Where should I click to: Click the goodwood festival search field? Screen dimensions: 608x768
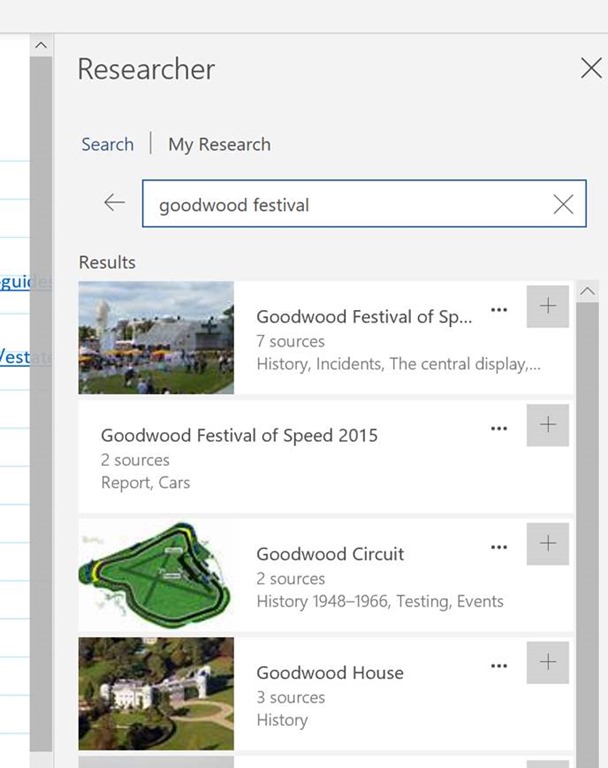click(364, 203)
